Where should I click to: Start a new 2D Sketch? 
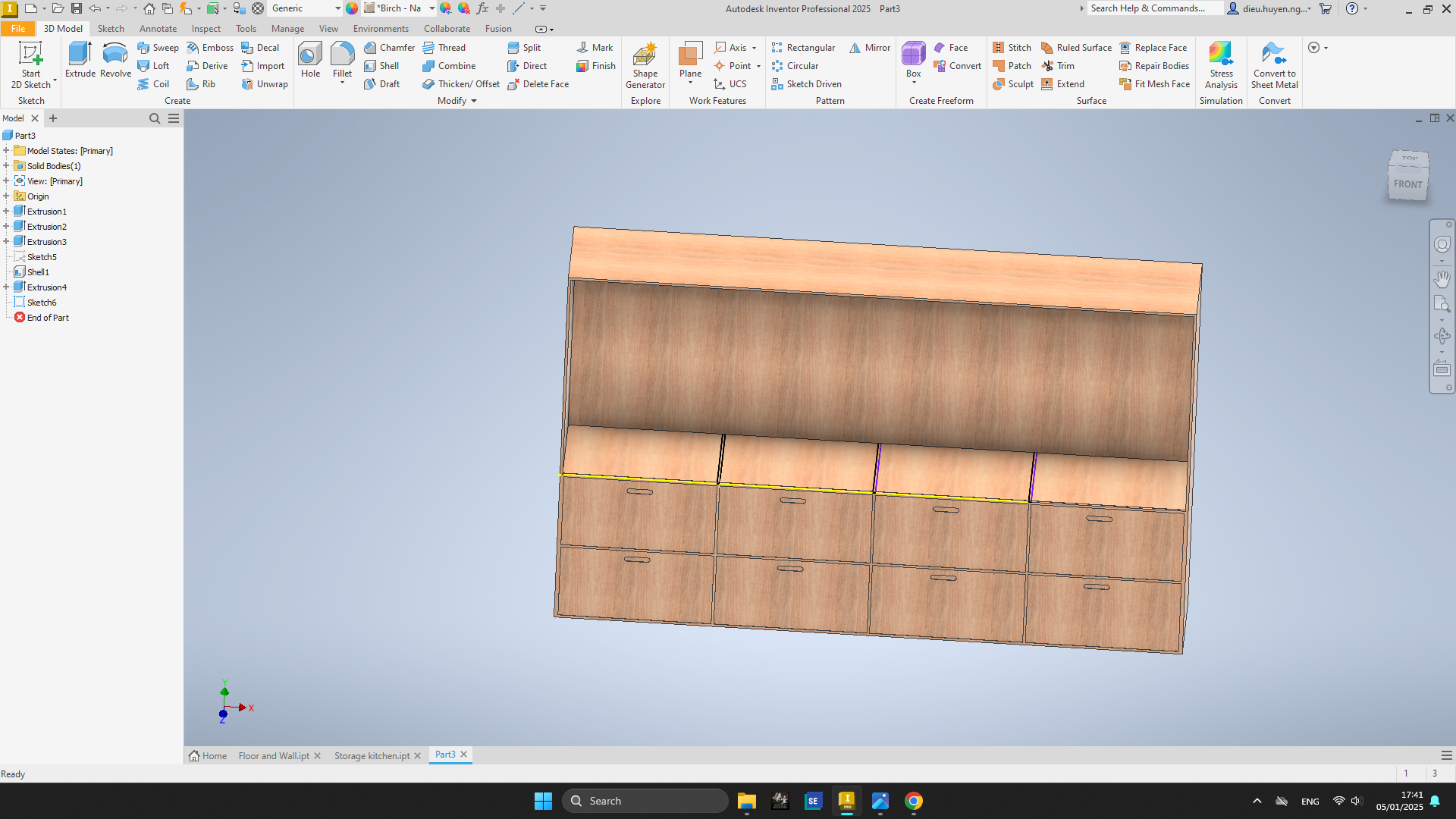pyautogui.click(x=31, y=65)
